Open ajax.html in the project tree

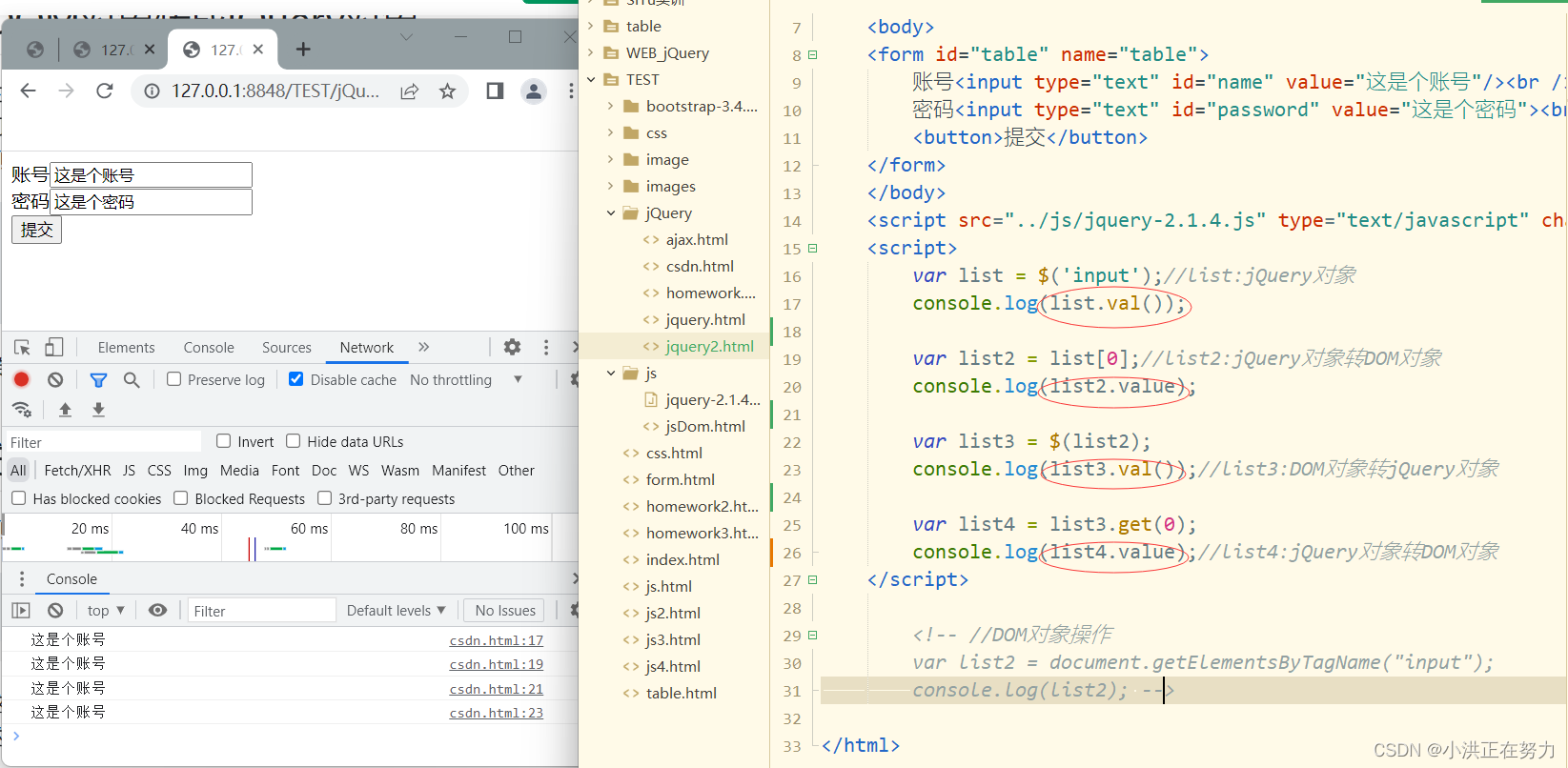(697, 239)
